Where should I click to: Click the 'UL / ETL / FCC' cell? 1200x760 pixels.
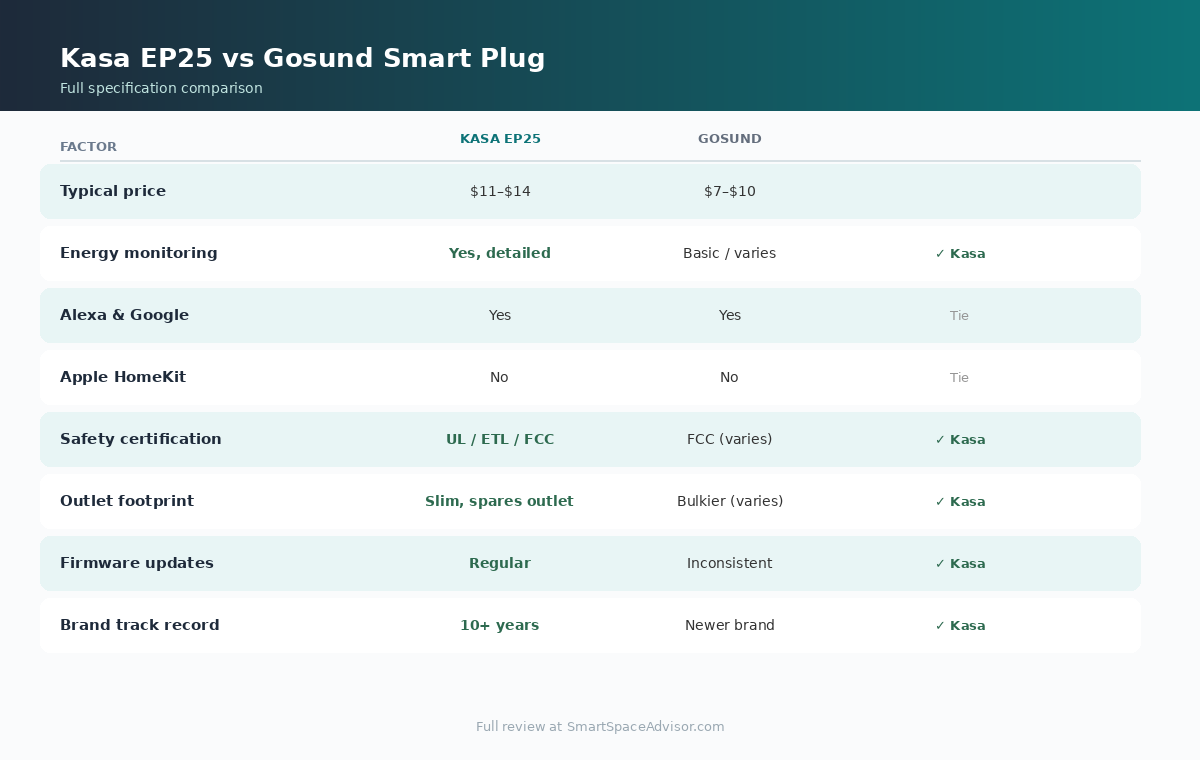(x=500, y=439)
